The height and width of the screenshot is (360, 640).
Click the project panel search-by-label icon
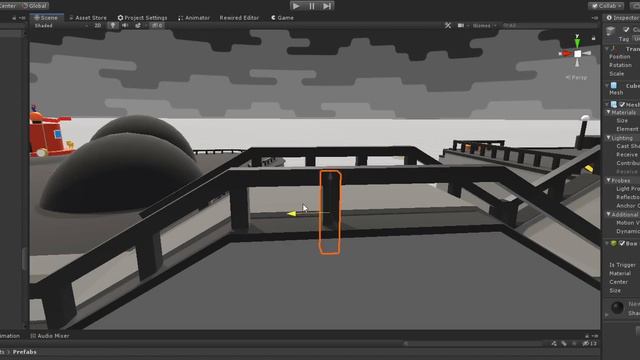pyautogui.click(x=564, y=344)
